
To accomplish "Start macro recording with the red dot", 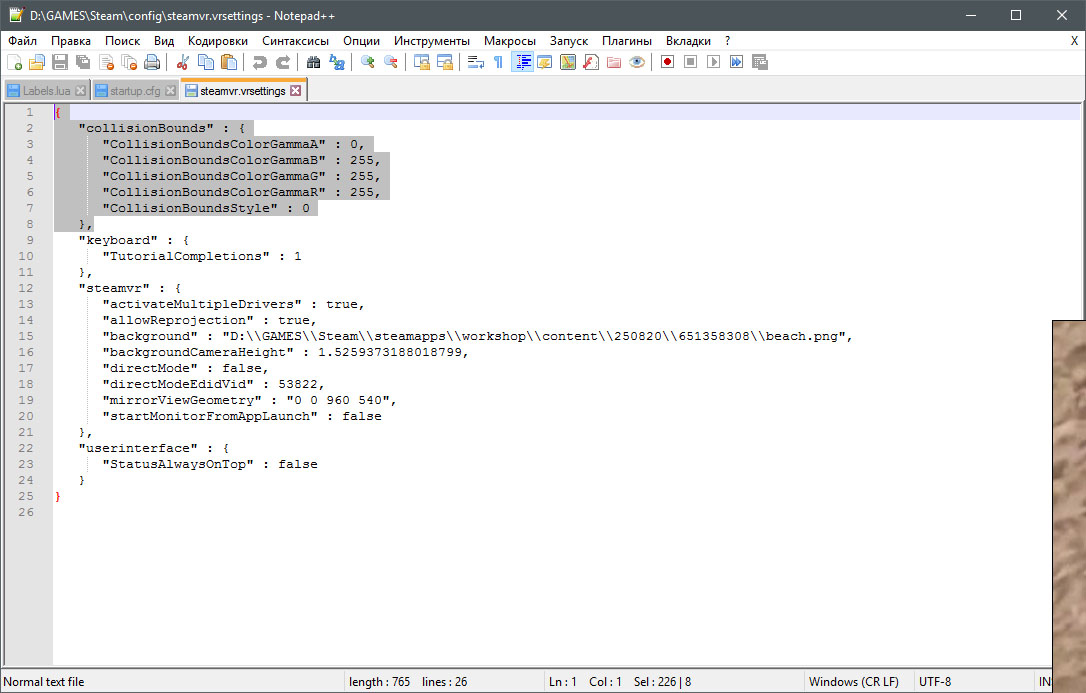I will pos(668,62).
